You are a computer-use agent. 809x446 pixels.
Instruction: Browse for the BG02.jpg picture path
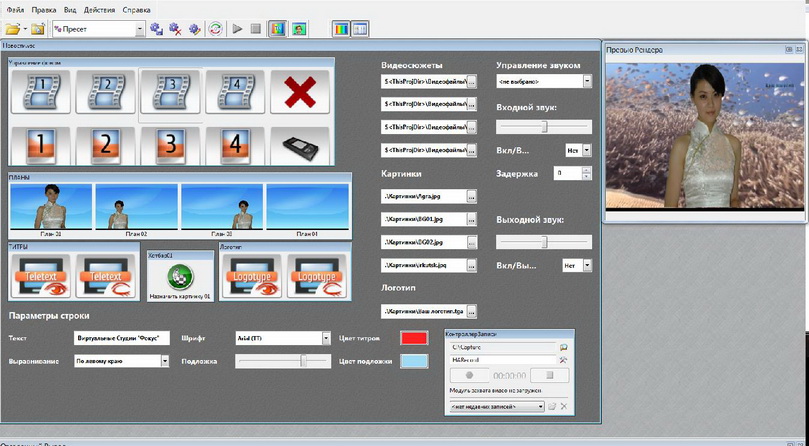pyautogui.click(x=472, y=242)
